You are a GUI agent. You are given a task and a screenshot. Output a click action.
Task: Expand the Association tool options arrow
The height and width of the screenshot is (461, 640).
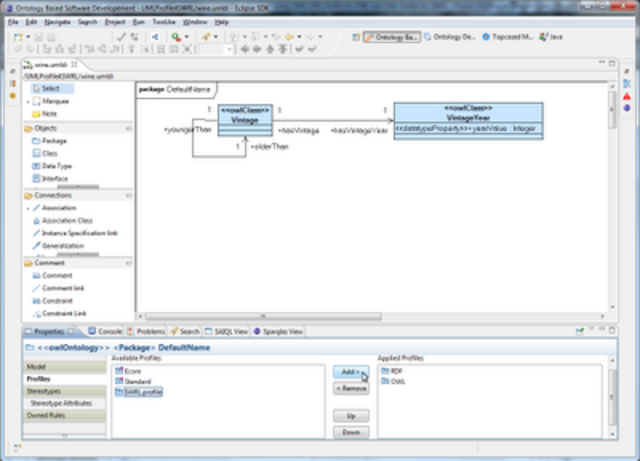[x=28, y=208]
